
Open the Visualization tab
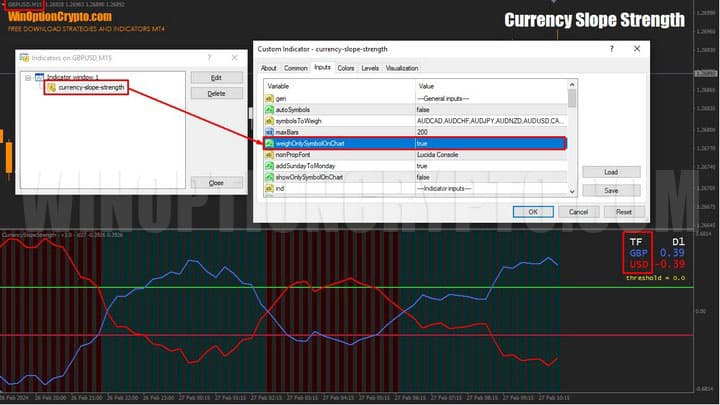402,68
